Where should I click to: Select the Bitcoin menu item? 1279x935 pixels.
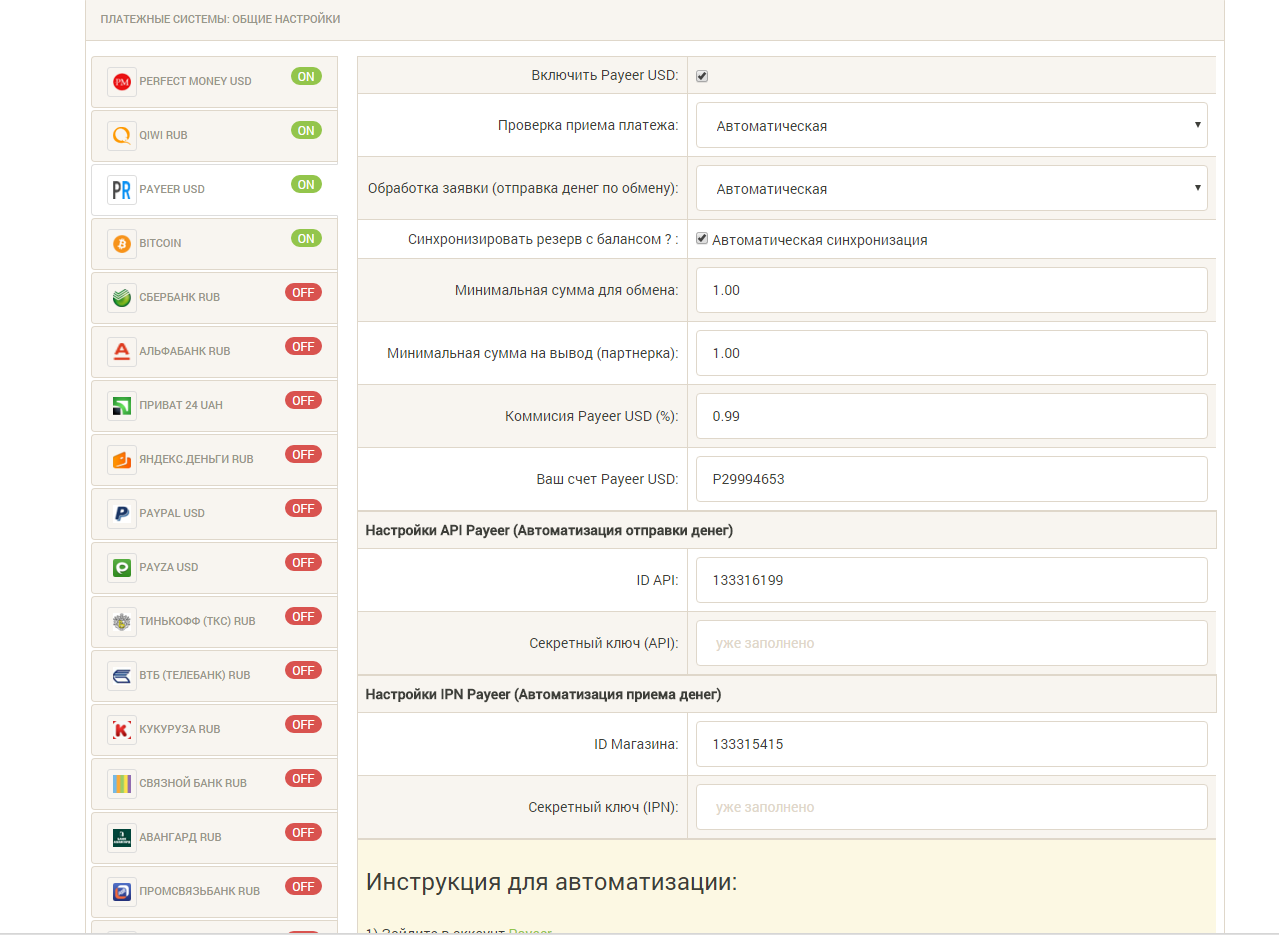click(x=214, y=244)
